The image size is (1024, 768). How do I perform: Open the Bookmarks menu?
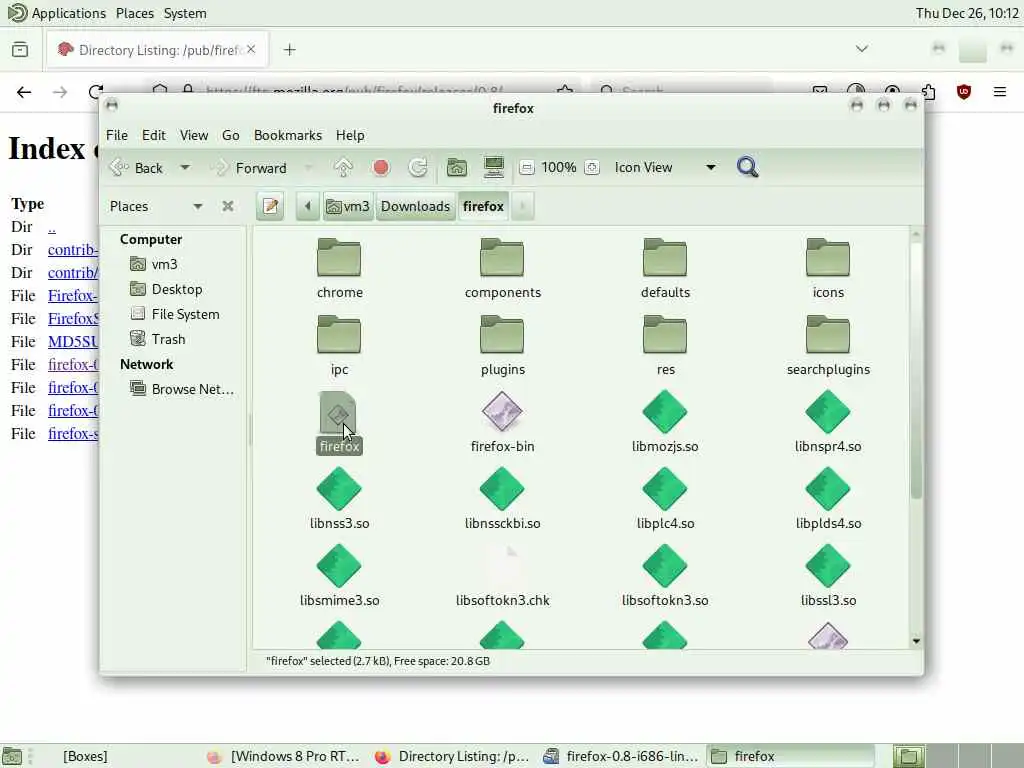pyautogui.click(x=288, y=135)
